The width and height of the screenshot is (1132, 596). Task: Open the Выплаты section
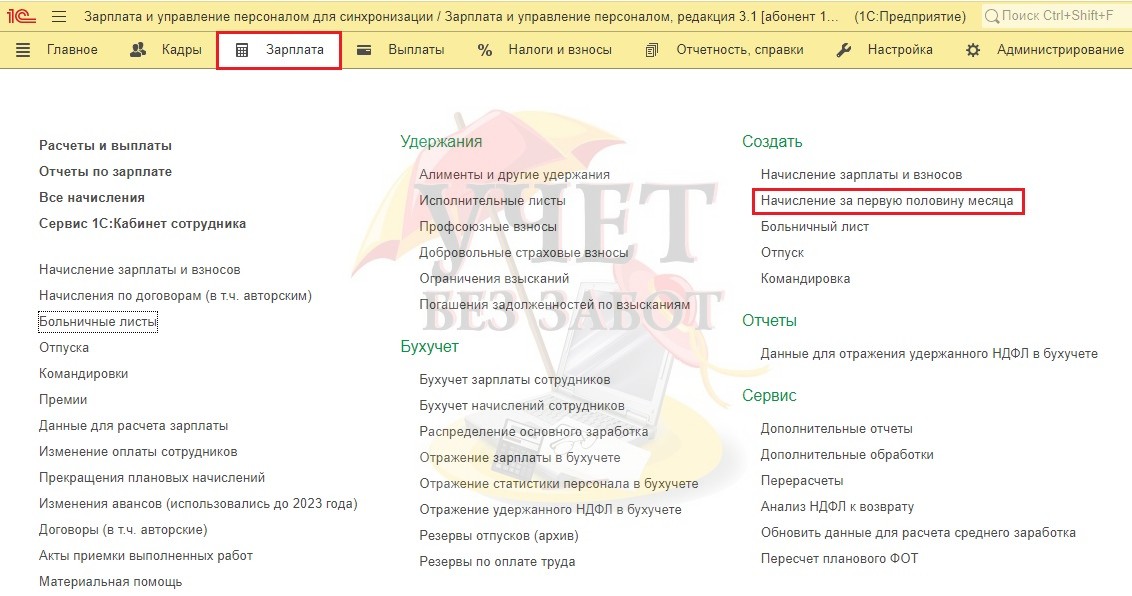click(x=417, y=50)
